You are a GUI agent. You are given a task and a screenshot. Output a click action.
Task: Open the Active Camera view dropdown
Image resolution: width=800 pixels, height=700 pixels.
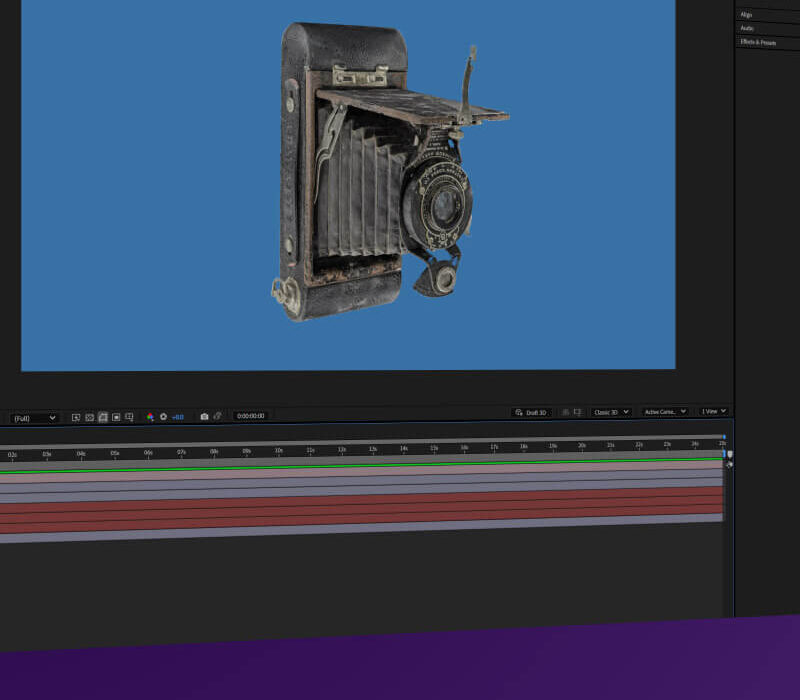(665, 411)
